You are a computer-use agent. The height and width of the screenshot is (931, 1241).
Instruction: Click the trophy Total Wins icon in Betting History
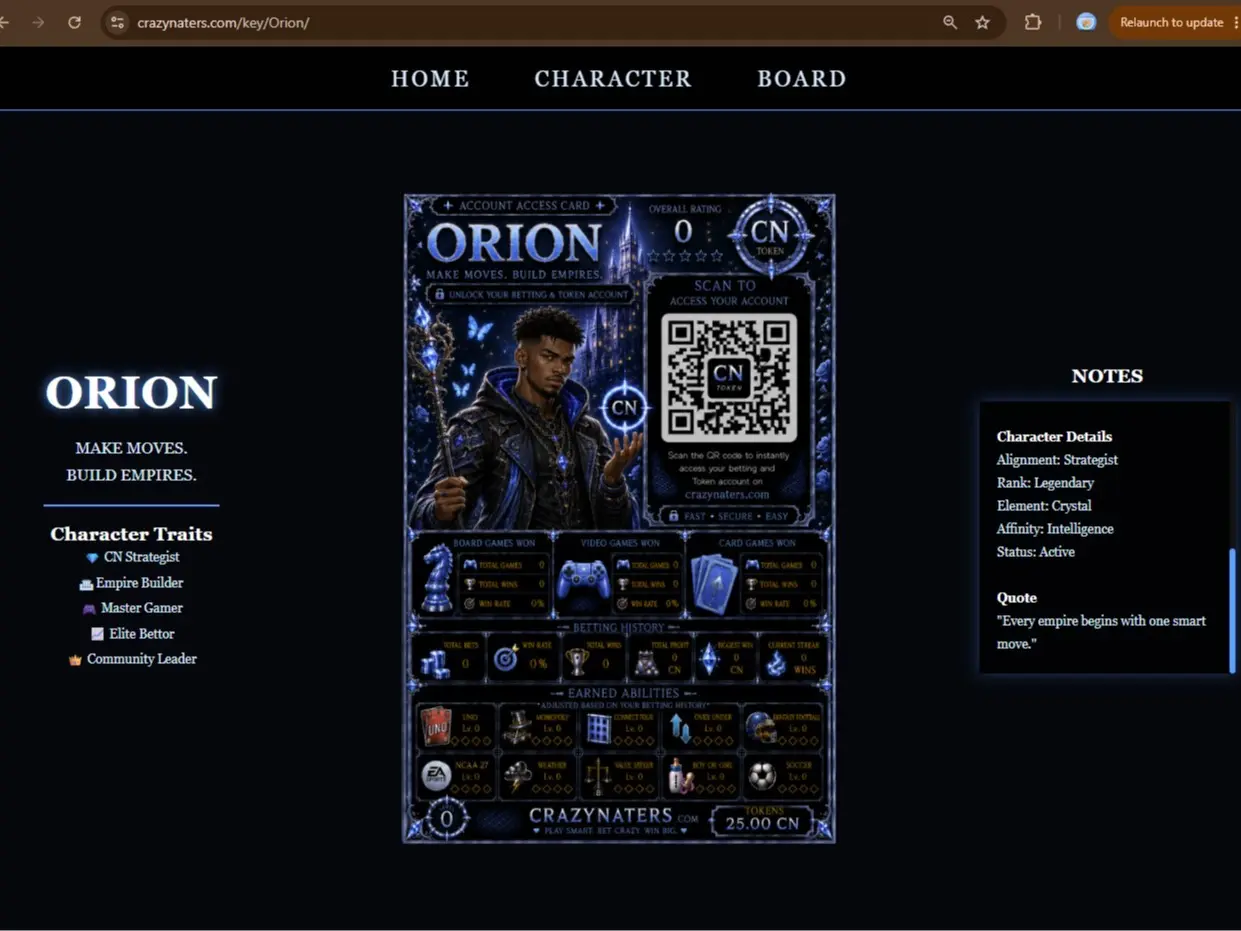coord(577,660)
